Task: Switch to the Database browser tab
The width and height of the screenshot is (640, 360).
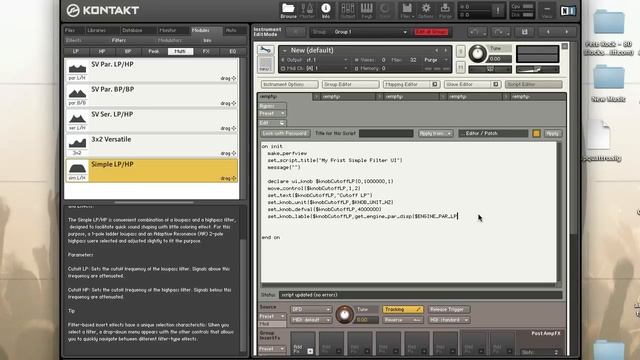Action: tap(133, 30)
